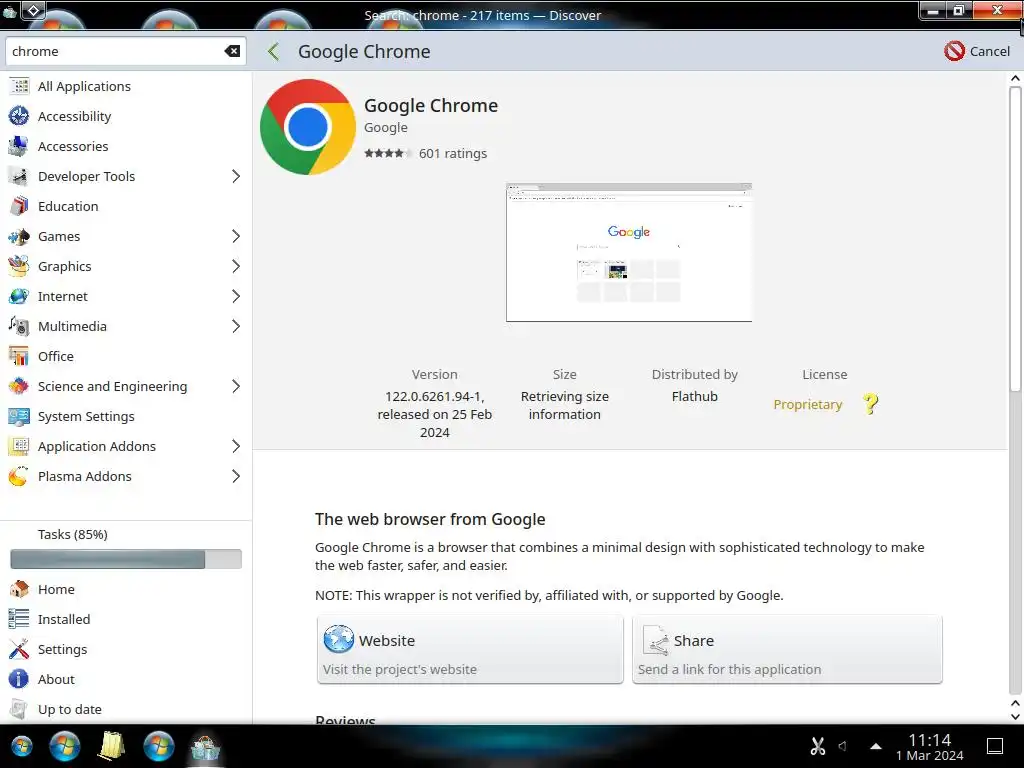
Task: Click the Plasma Addons icon
Action: click(x=19, y=477)
